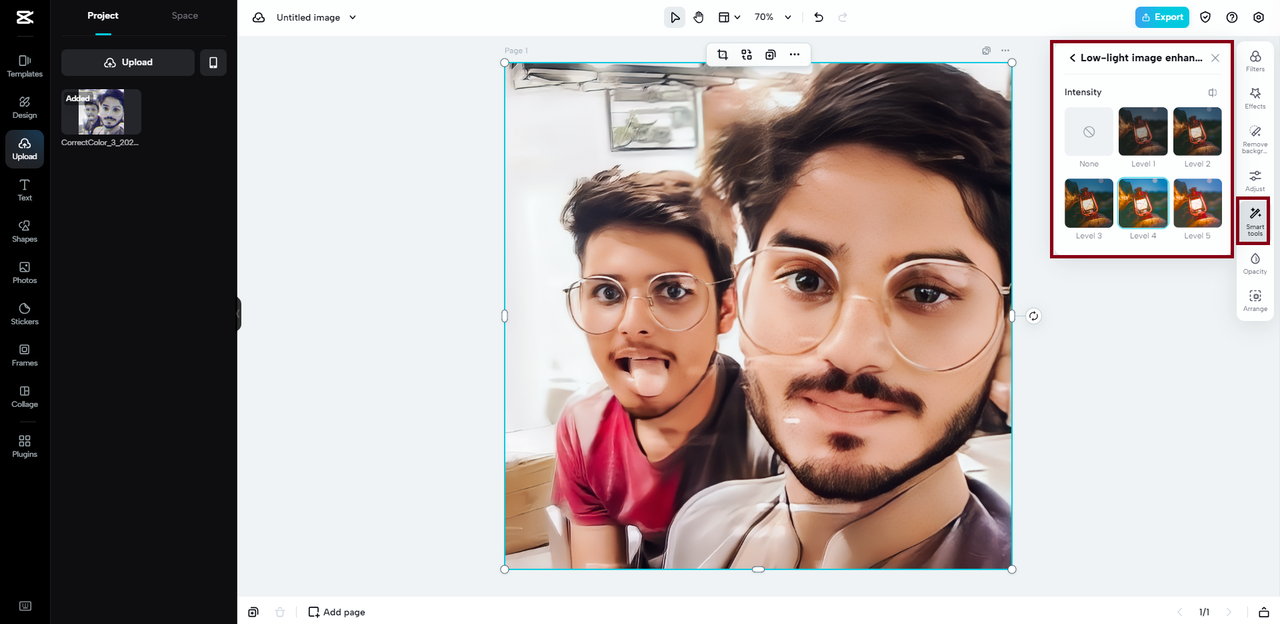Duplicate image using floating toolbar icon
1280x624 pixels.
770,55
